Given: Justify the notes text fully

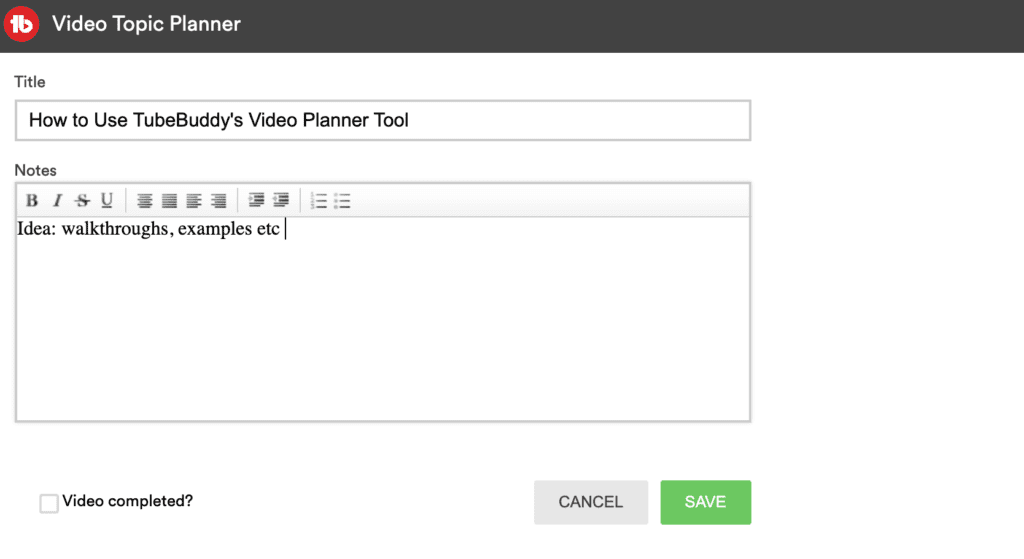Looking at the screenshot, I should click(169, 201).
